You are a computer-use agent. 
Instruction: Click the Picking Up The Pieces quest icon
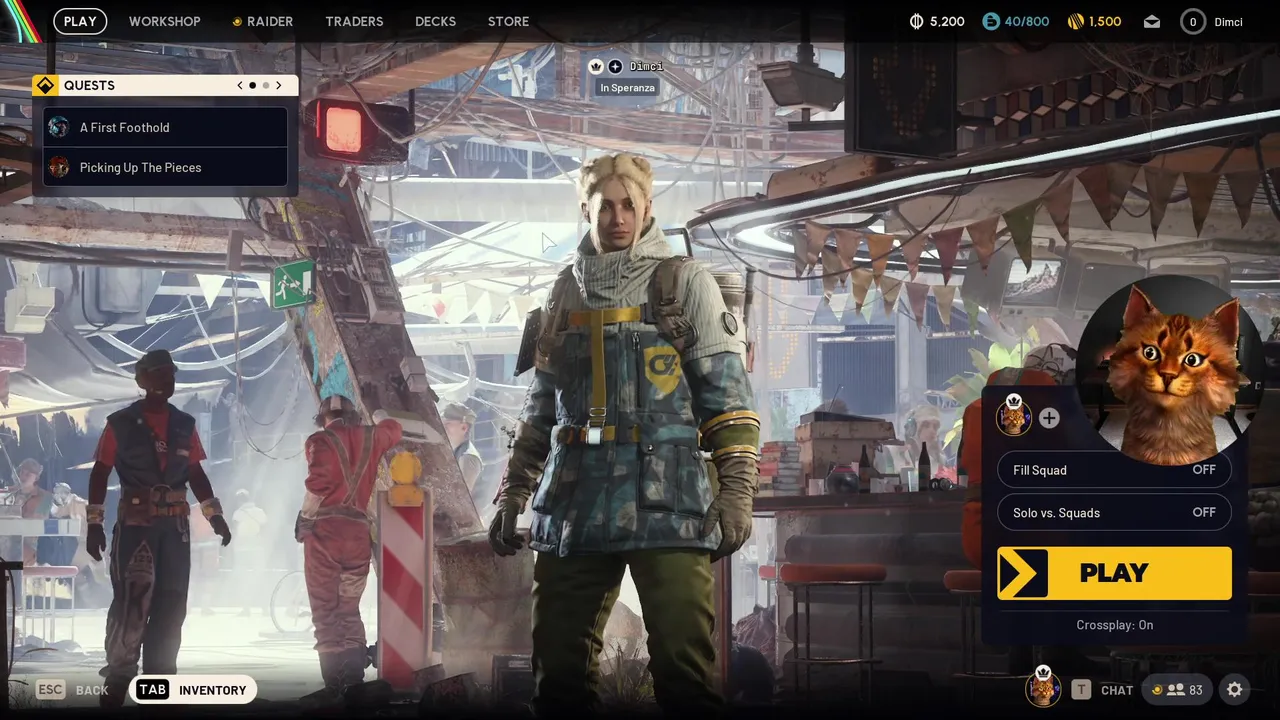point(59,167)
